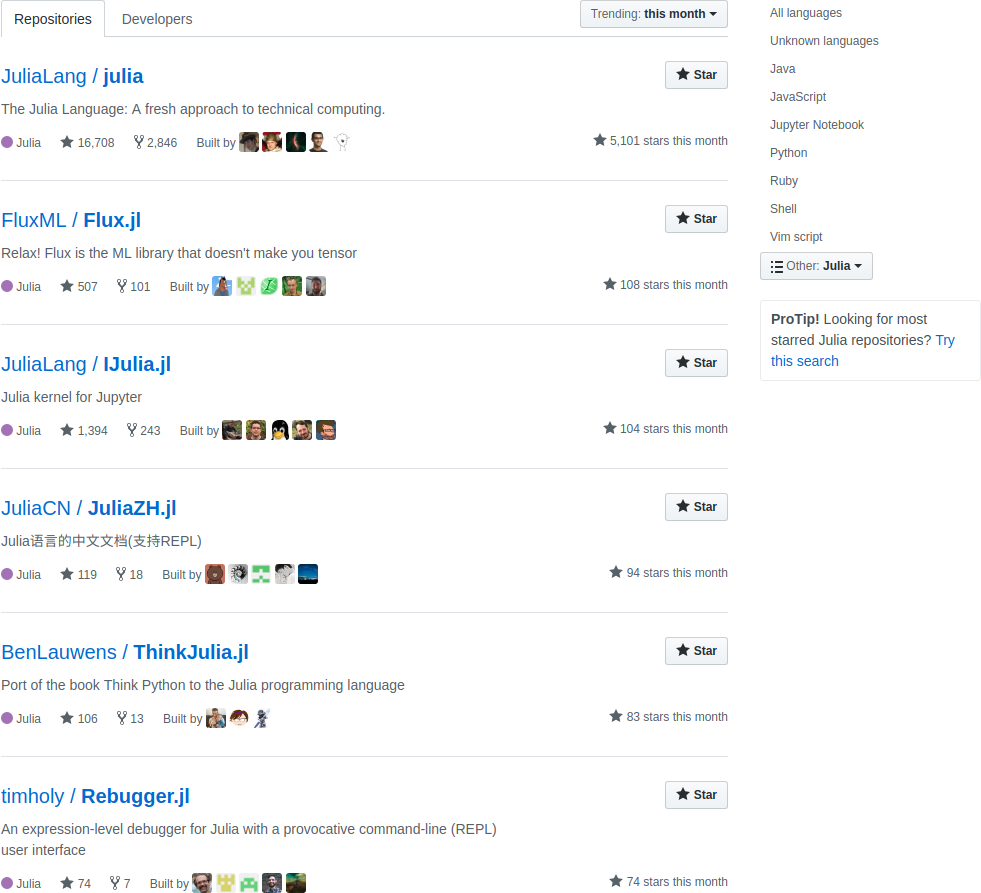
Task: Filter trending by Python language
Action: 788,153
